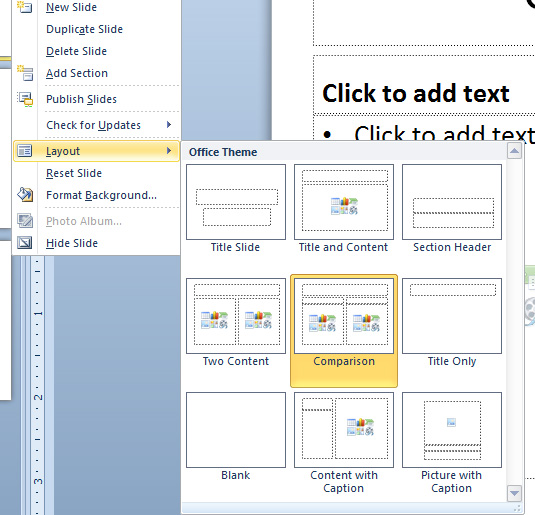
Task: Click the gallery resize grip at corner
Action: [517, 508]
